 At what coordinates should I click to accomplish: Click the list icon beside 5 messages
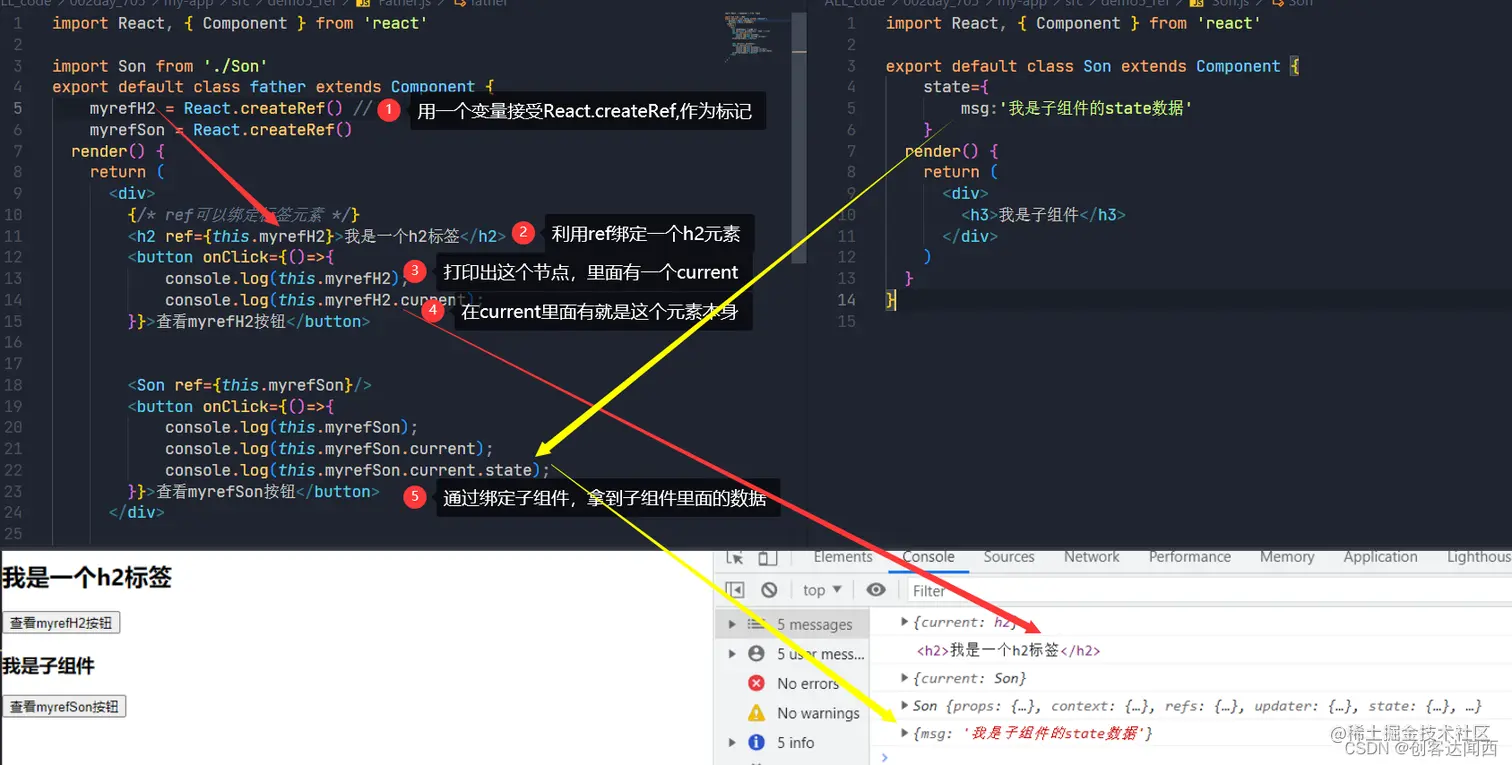click(757, 624)
